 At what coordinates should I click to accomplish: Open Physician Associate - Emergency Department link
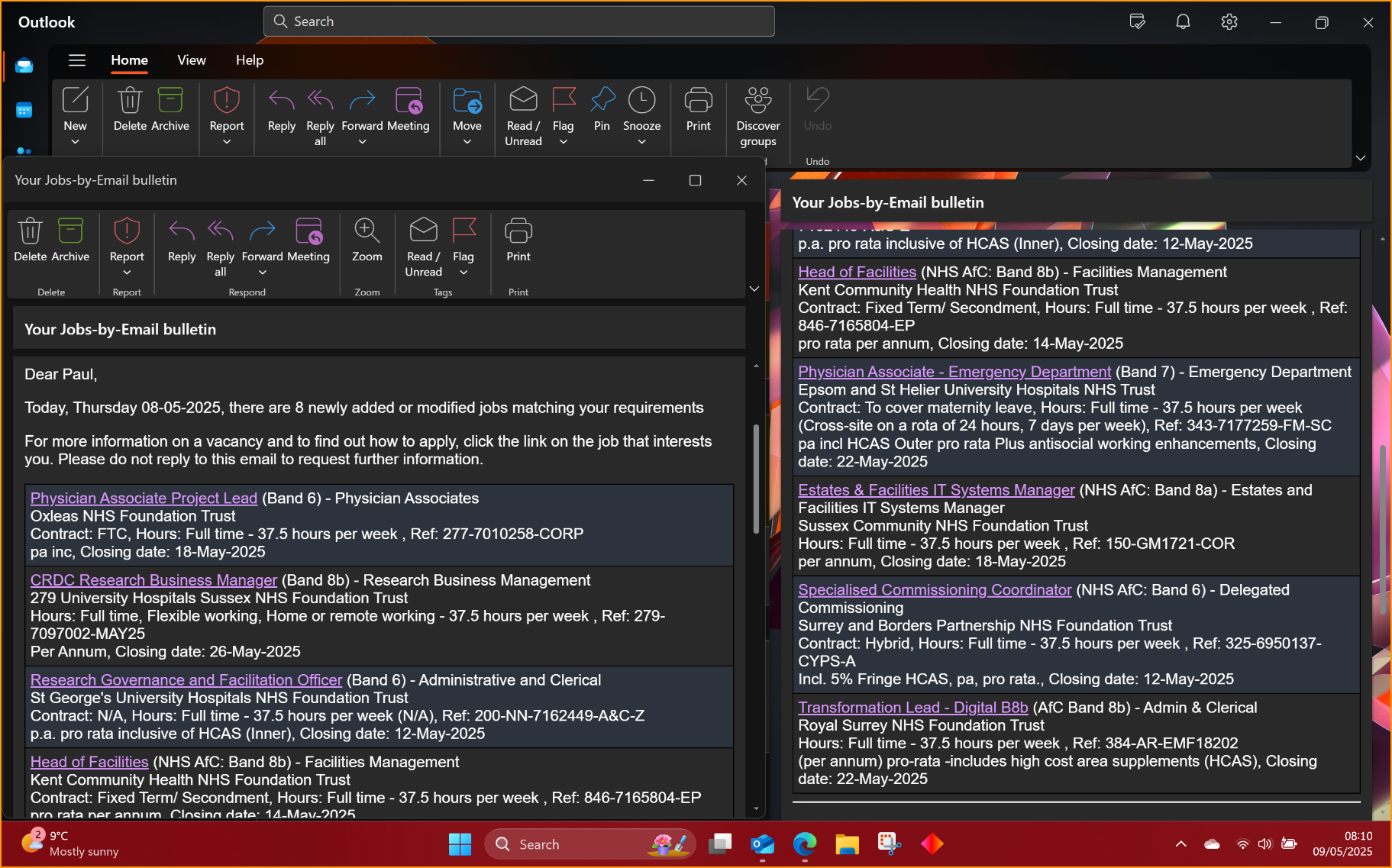[954, 372]
